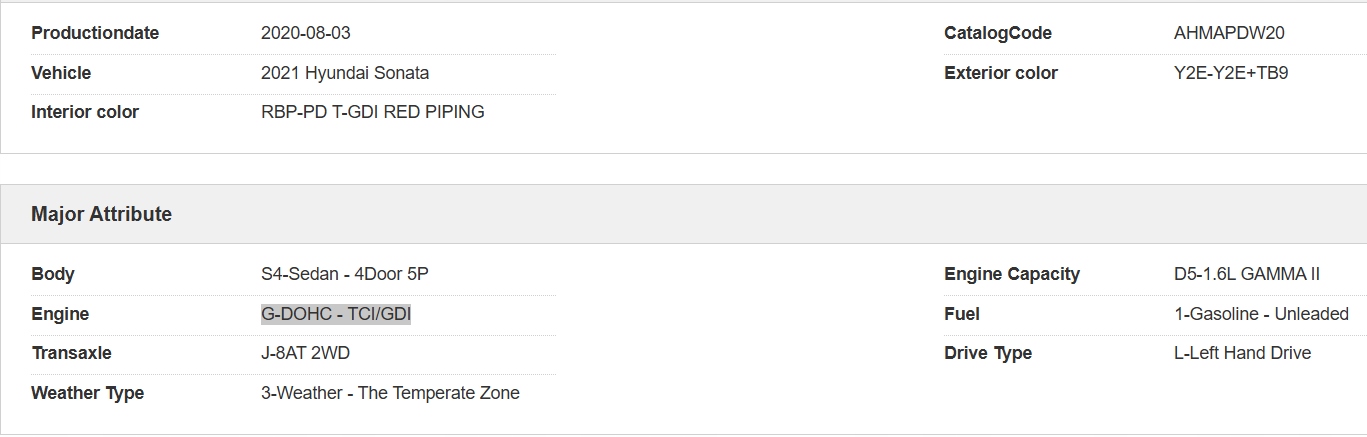Viewport: 1367px width, 437px height.
Task: Click the 1-Gasoline - Unleaded fuel value
Action: click(1260, 314)
